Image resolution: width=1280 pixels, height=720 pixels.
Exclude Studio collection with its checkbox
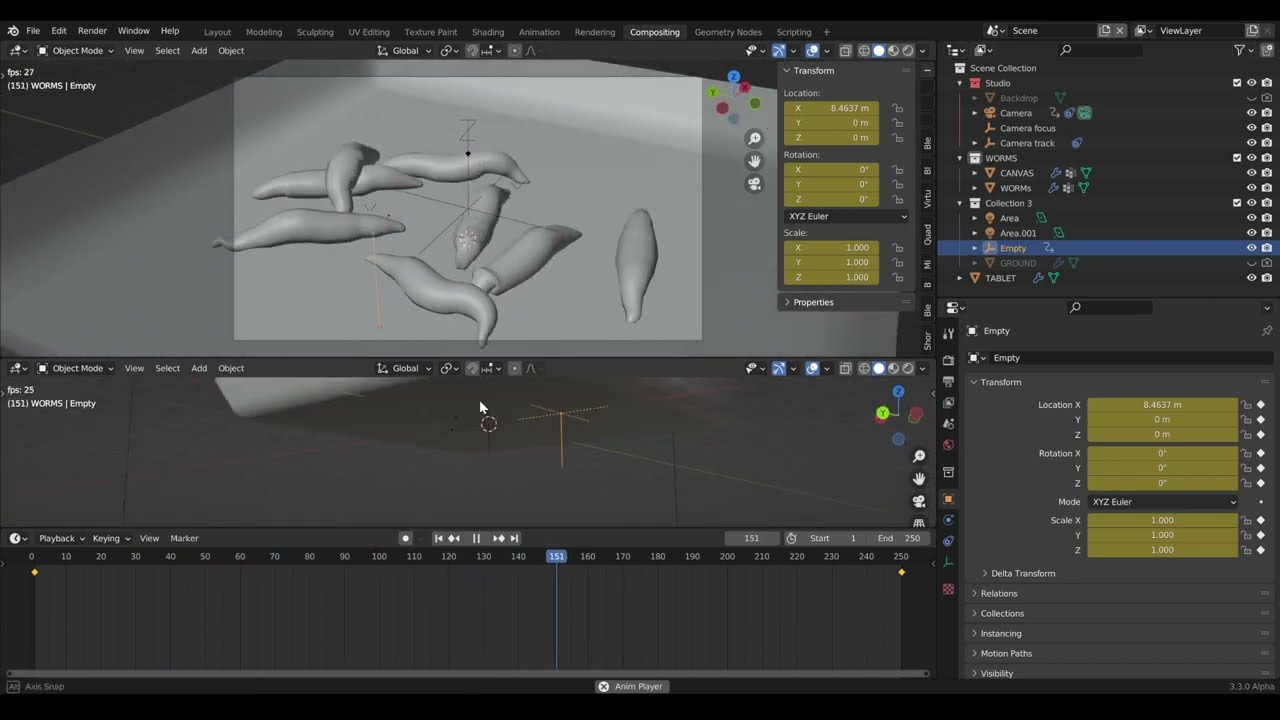(x=1237, y=83)
